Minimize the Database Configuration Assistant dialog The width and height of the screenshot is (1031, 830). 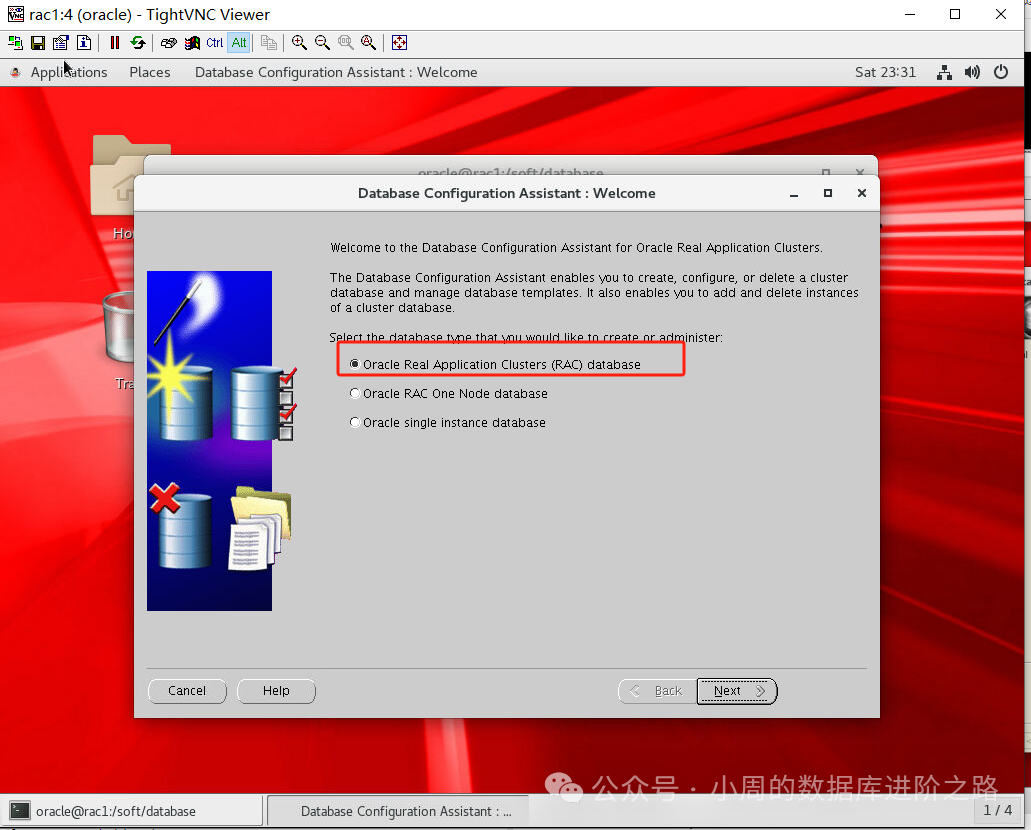tap(794, 193)
